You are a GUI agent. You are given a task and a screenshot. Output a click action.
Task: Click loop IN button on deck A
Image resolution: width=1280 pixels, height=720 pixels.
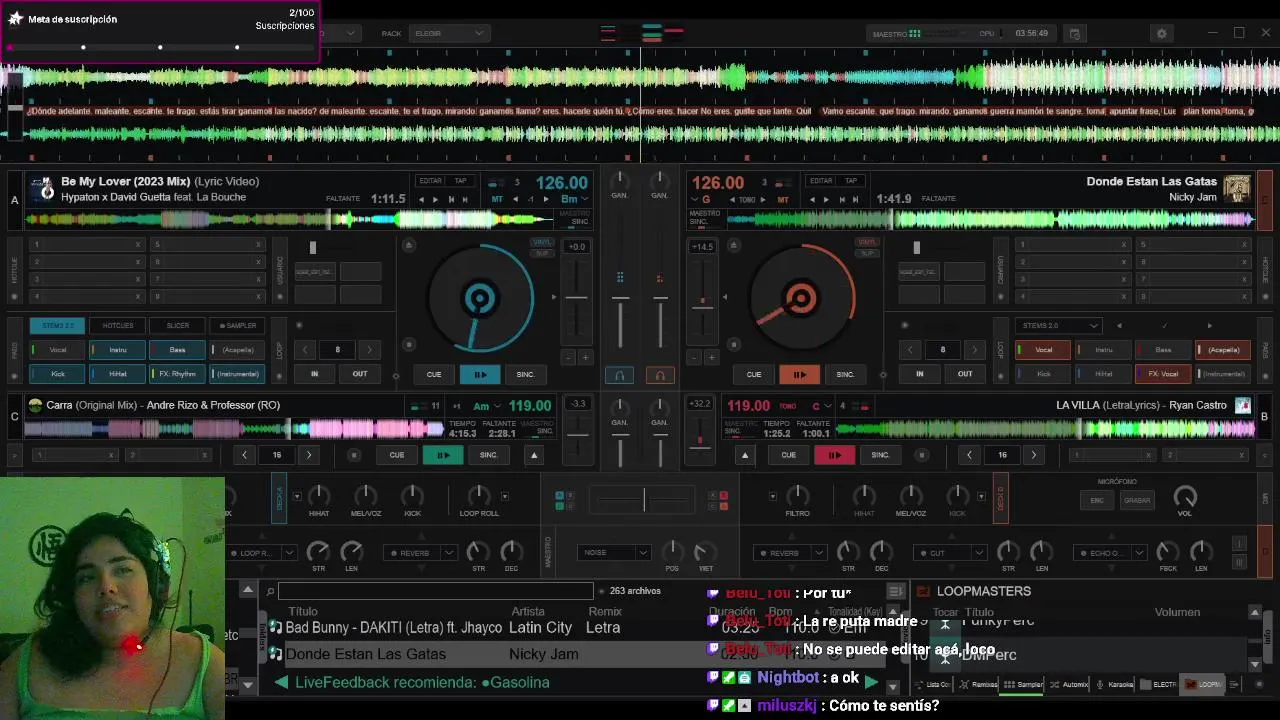(x=314, y=374)
